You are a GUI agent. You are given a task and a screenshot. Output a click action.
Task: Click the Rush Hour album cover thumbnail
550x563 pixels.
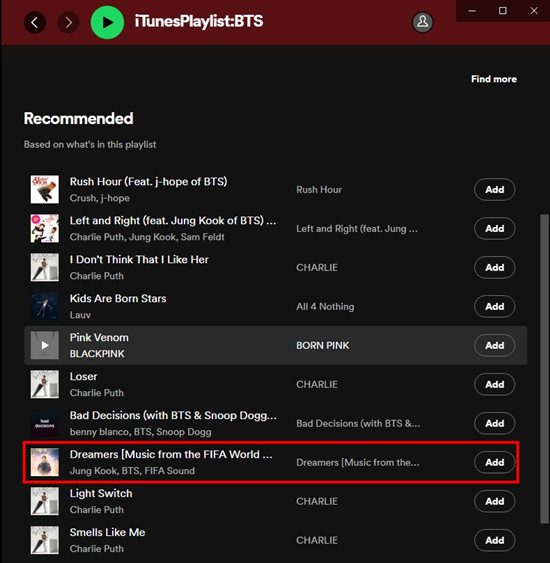coord(45,190)
